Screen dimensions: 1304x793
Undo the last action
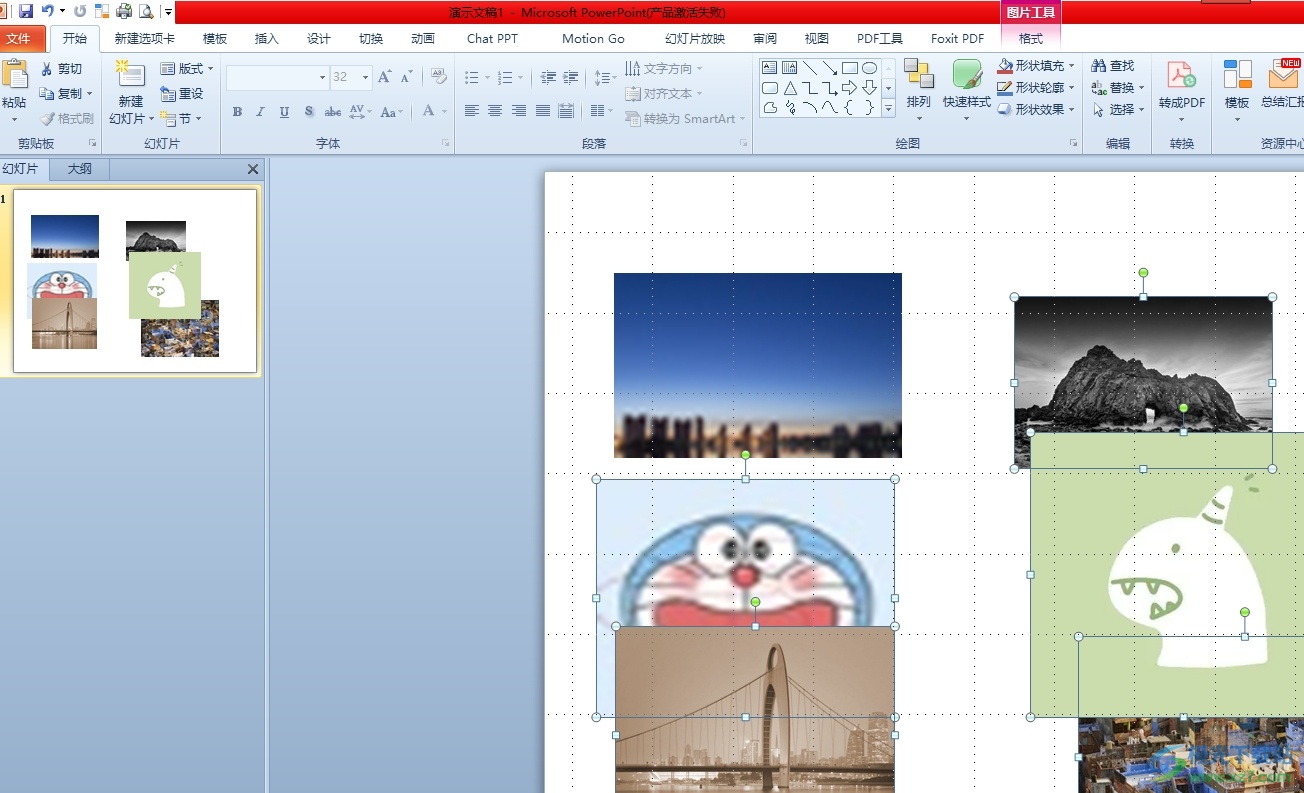click(x=47, y=11)
